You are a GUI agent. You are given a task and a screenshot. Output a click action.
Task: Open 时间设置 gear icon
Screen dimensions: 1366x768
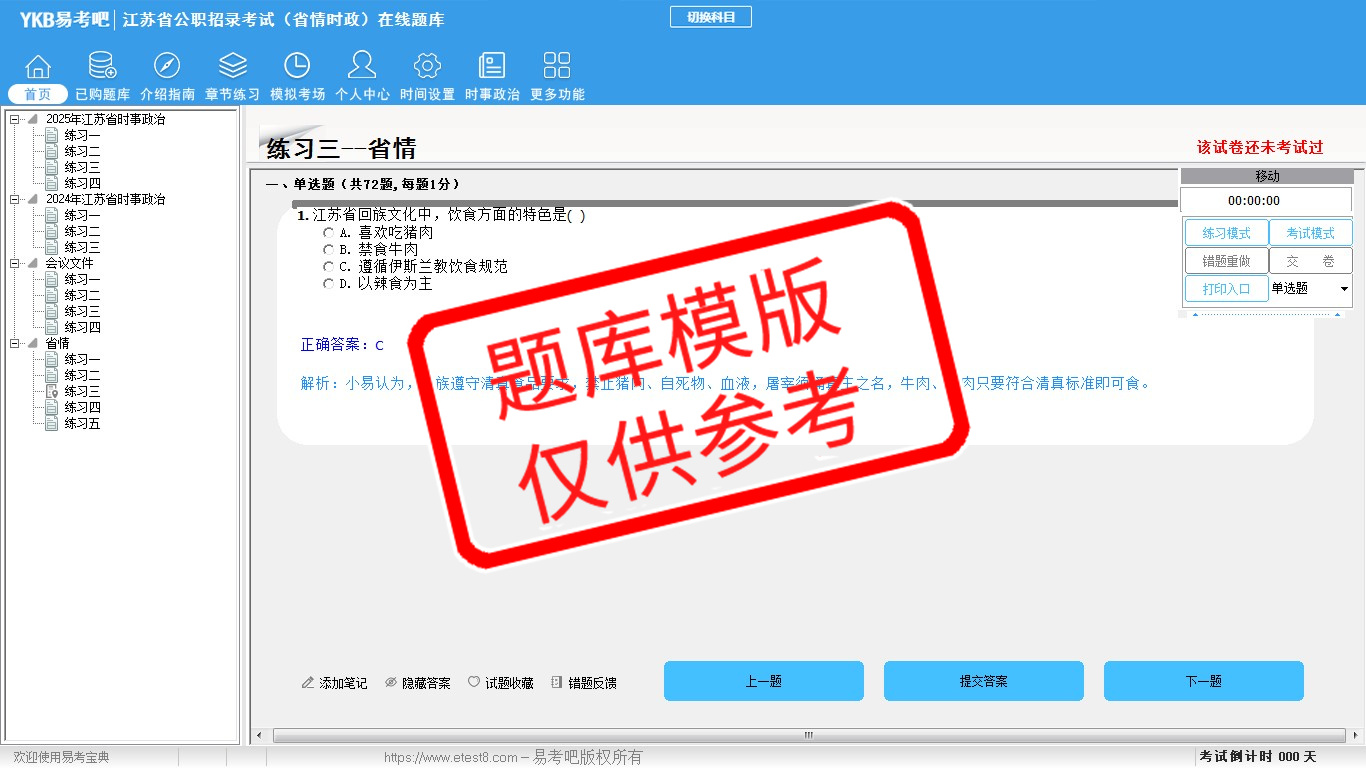tap(427, 67)
